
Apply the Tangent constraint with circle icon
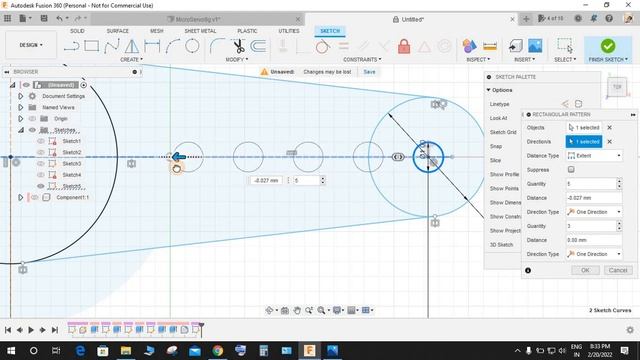(x=322, y=47)
